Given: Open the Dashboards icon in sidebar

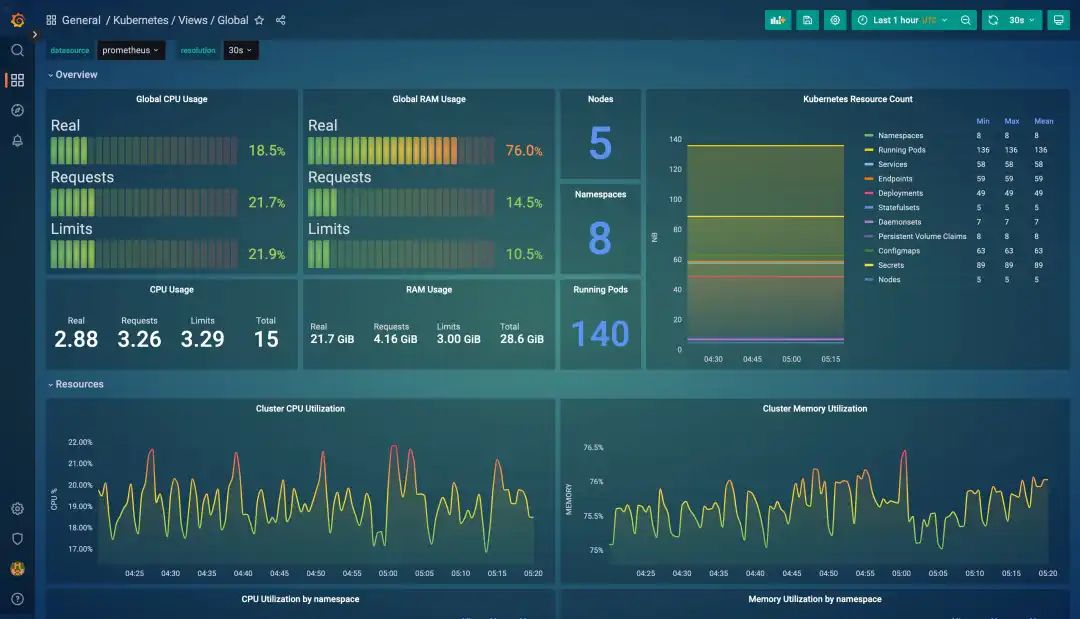Looking at the screenshot, I should click(x=17, y=81).
